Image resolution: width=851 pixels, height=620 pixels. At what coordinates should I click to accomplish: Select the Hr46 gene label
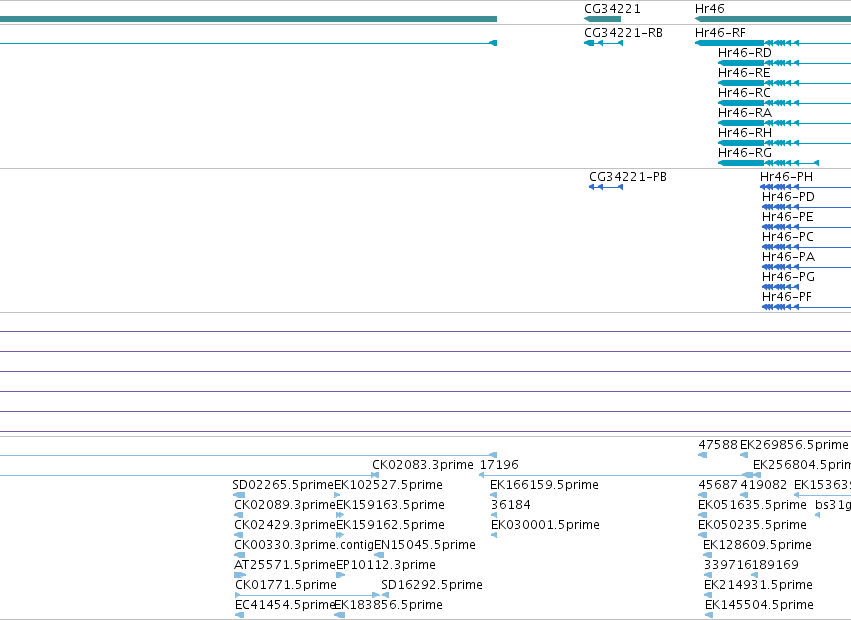pyautogui.click(x=709, y=9)
